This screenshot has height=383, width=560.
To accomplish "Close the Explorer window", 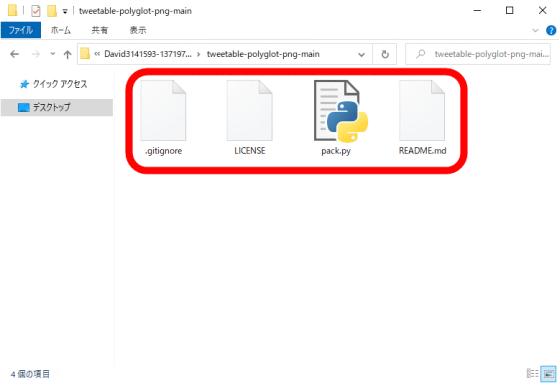I will pos(542,11).
